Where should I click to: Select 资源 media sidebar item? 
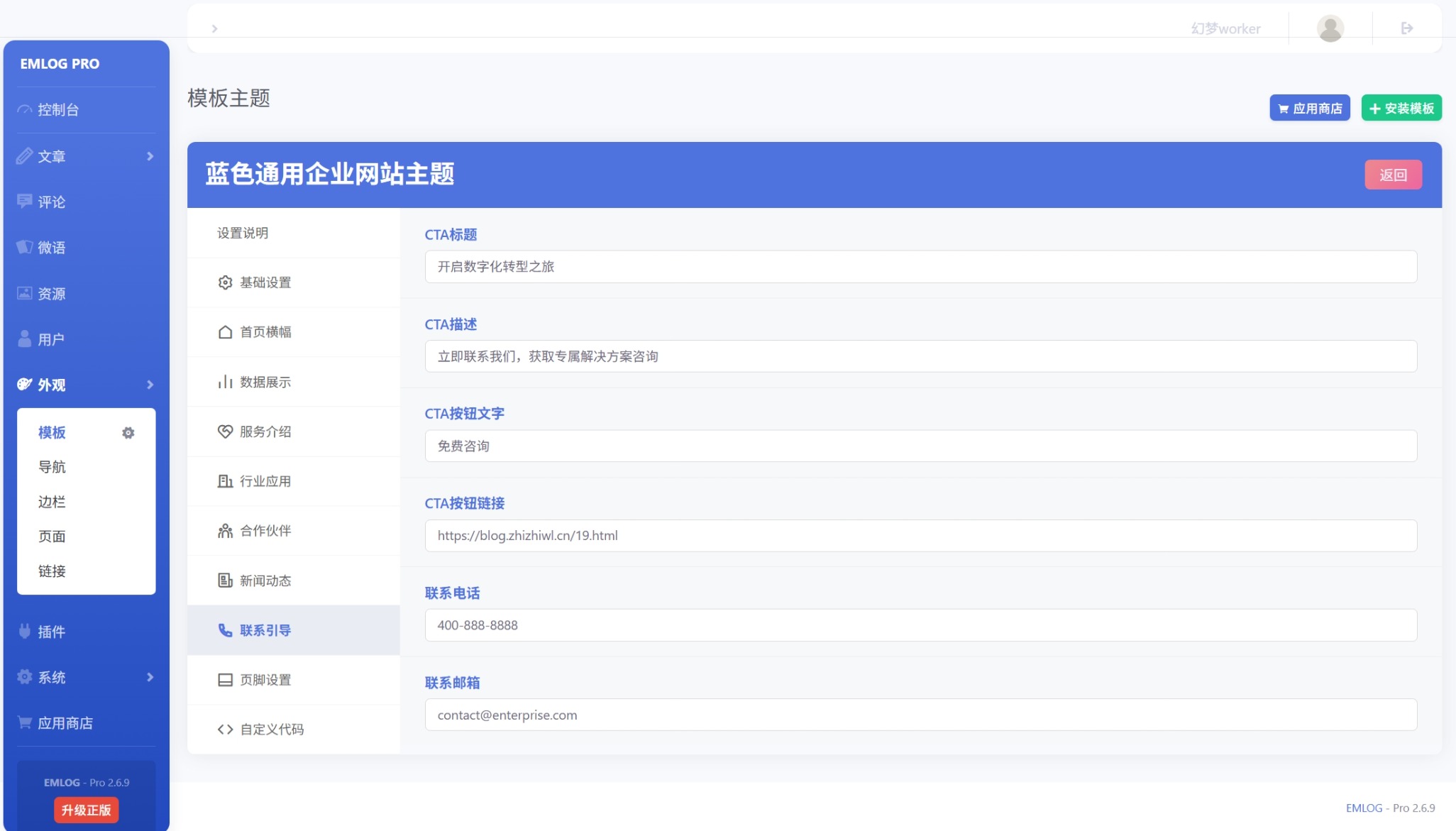point(51,294)
